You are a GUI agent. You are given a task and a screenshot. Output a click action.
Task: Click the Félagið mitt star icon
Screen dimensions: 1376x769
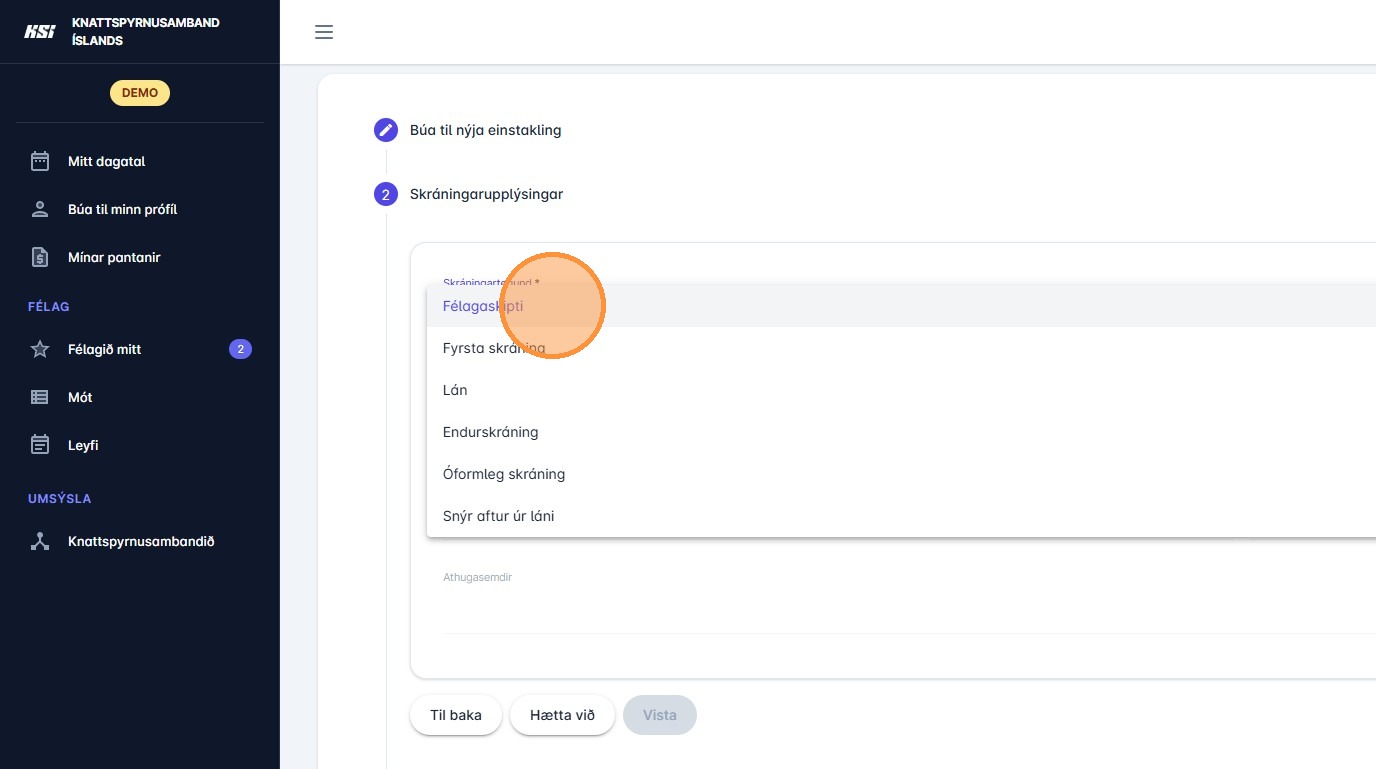point(40,349)
